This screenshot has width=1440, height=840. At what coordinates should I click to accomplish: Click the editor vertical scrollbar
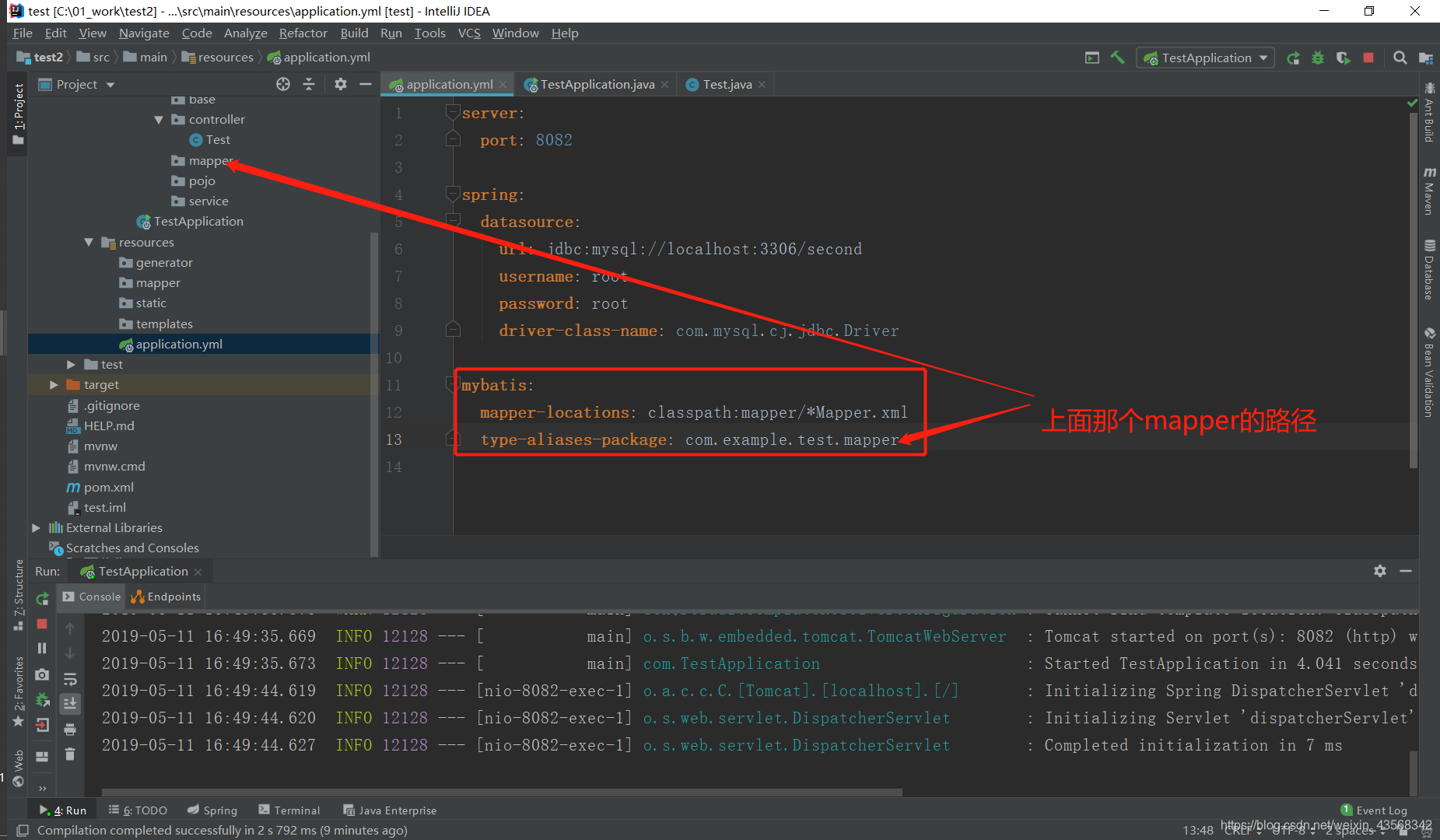click(x=1413, y=290)
